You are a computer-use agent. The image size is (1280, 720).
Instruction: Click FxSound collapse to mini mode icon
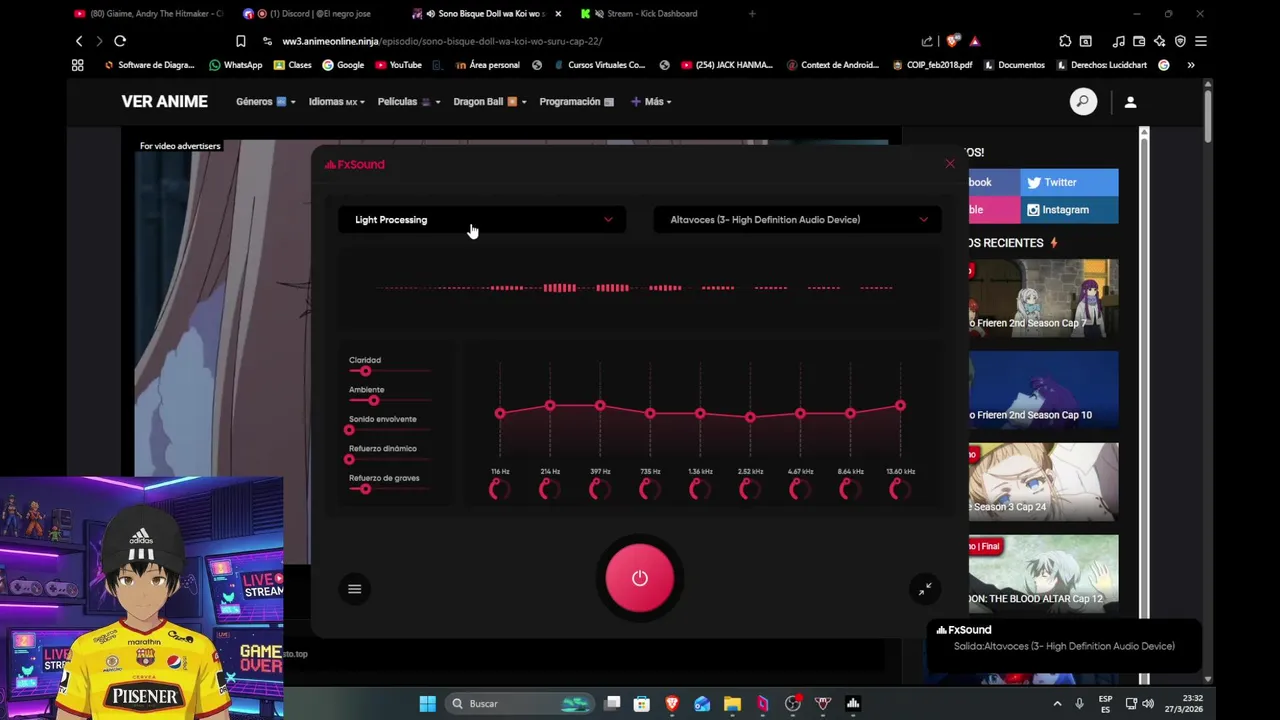coord(925,589)
